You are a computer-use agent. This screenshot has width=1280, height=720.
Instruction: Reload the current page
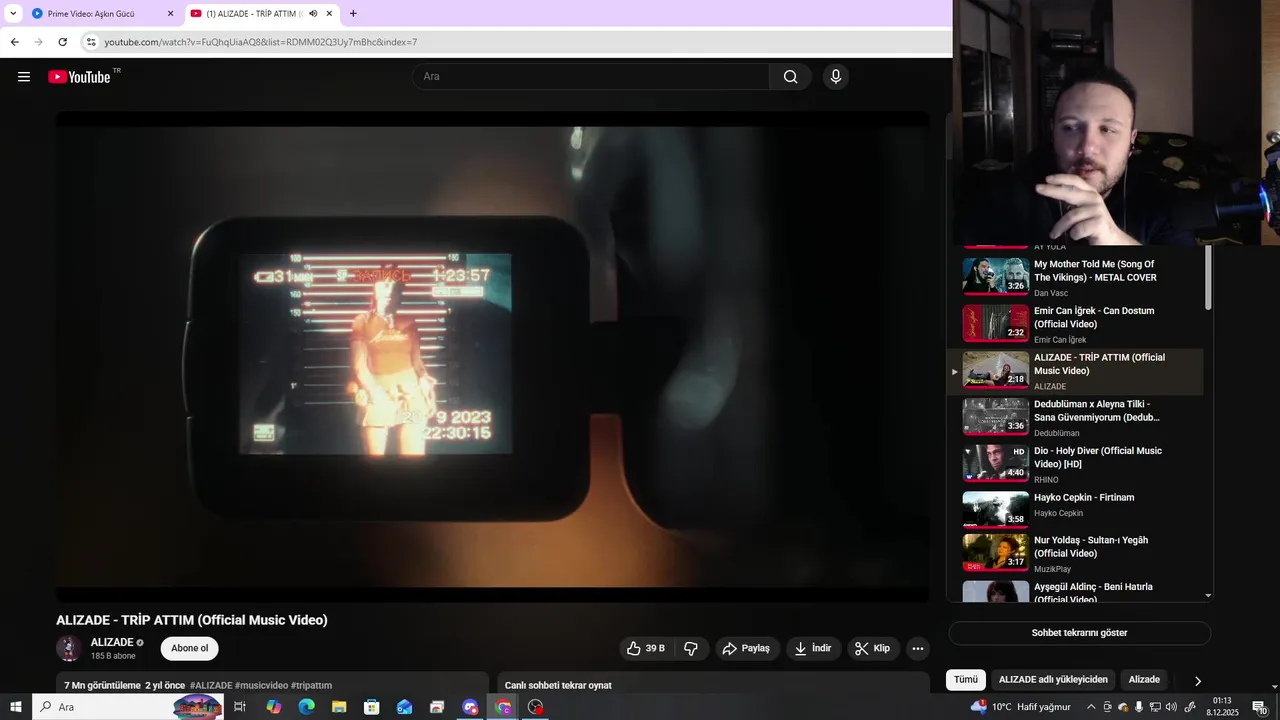point(62,42)
